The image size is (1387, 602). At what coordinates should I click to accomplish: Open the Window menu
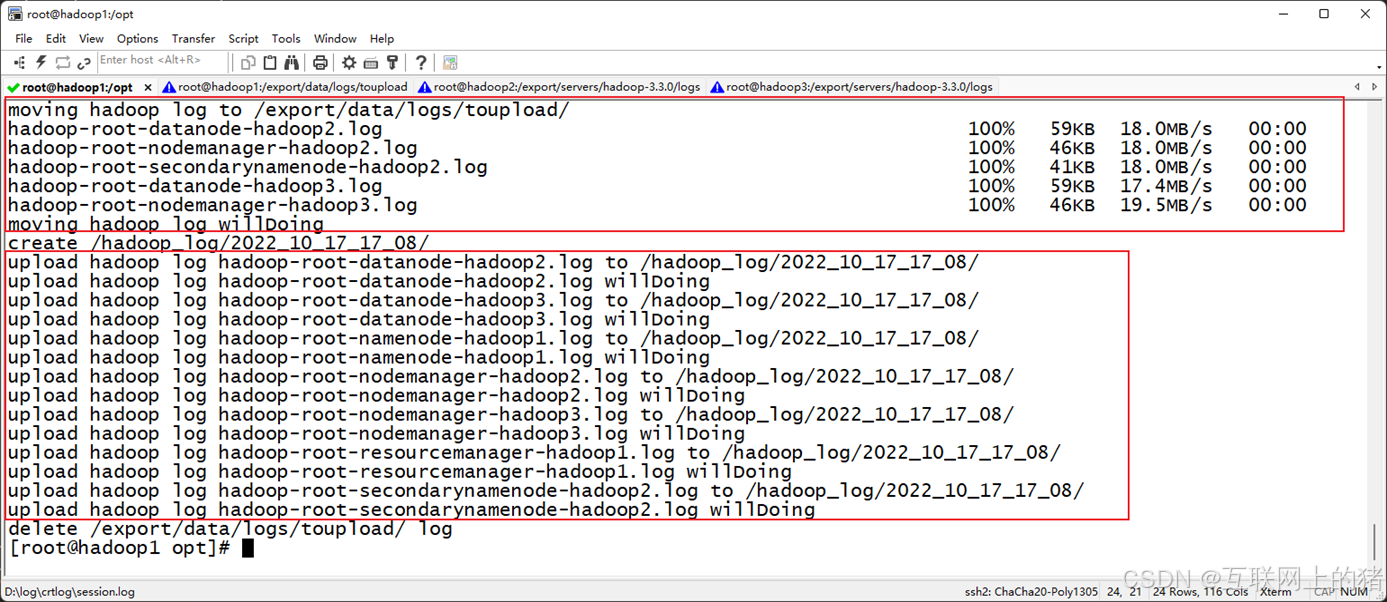(335, 38)
